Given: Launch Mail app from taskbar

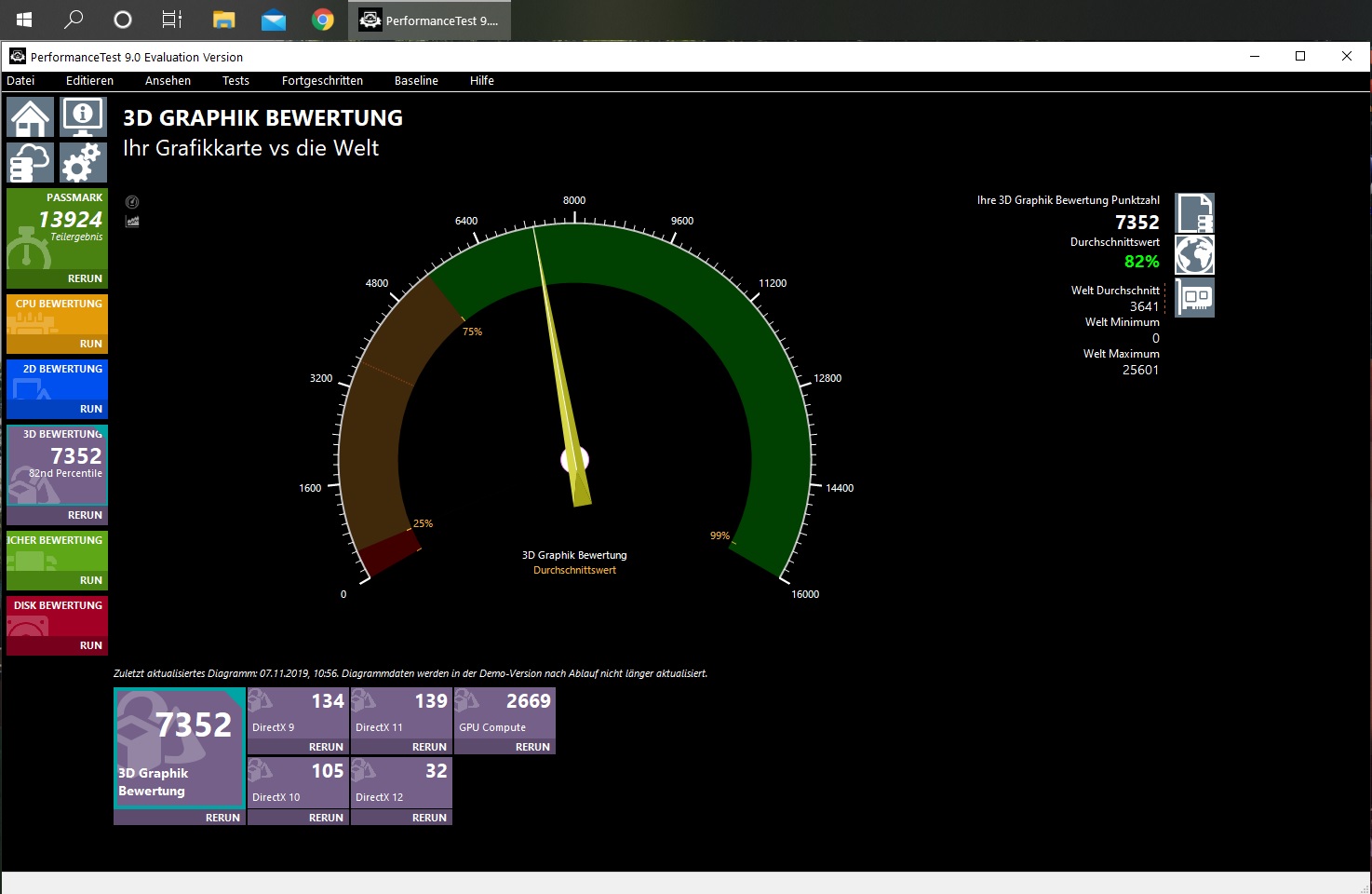Looking at the screenshot, I should [x=274, y=20].
